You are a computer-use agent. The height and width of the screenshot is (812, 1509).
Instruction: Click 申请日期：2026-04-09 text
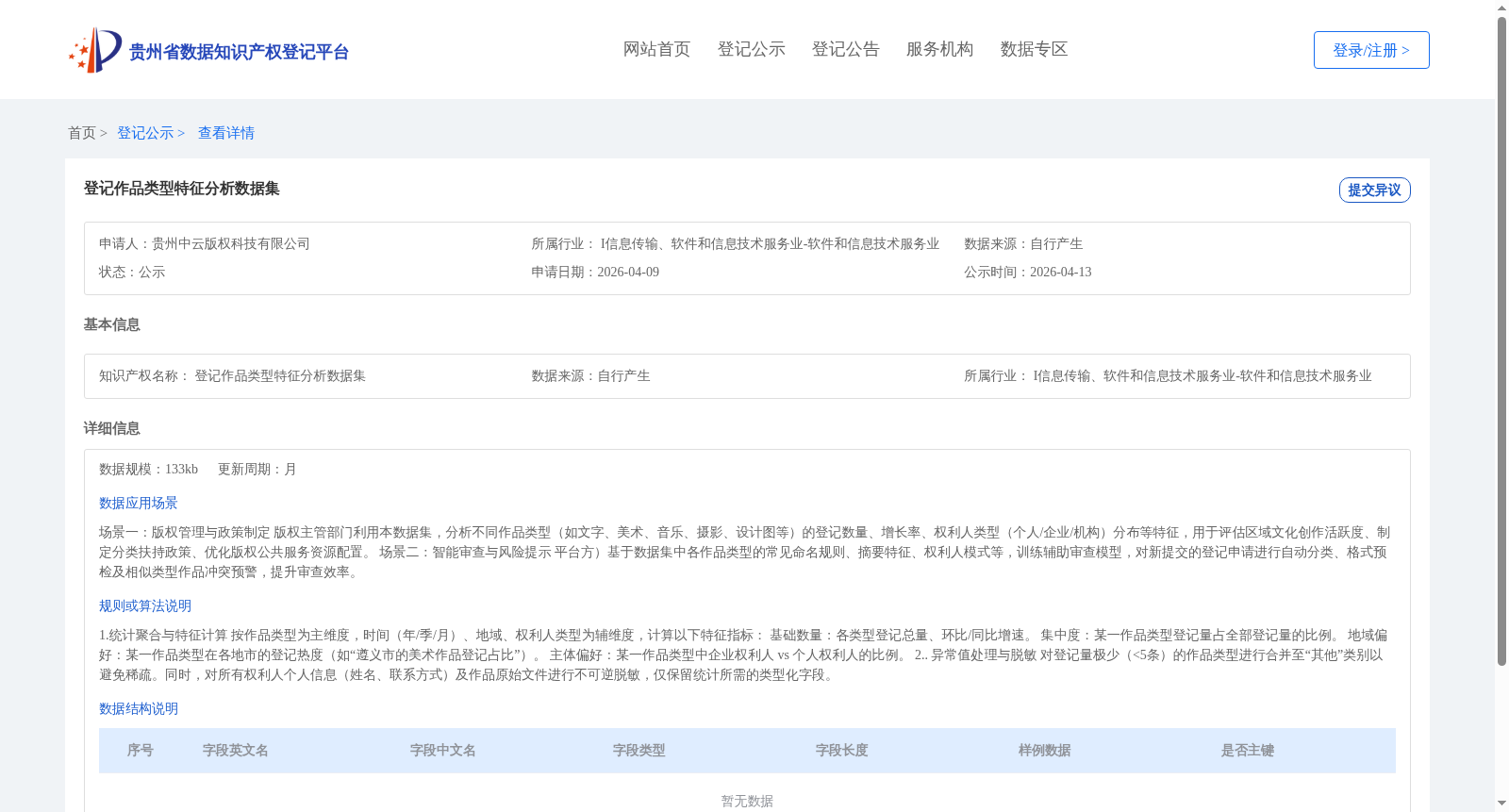click(595, 272)
